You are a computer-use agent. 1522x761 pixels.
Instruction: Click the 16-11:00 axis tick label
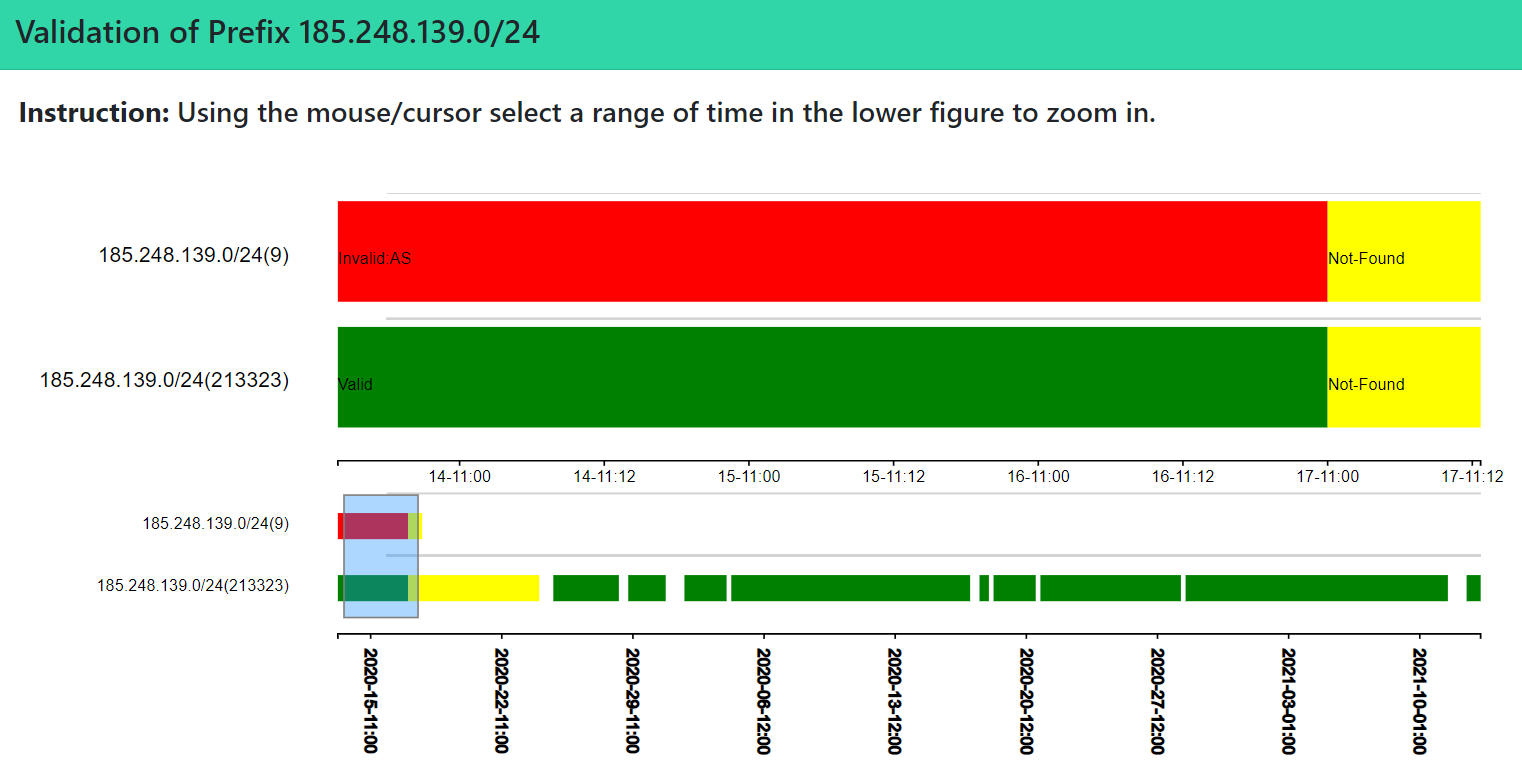pos(1038,477)
